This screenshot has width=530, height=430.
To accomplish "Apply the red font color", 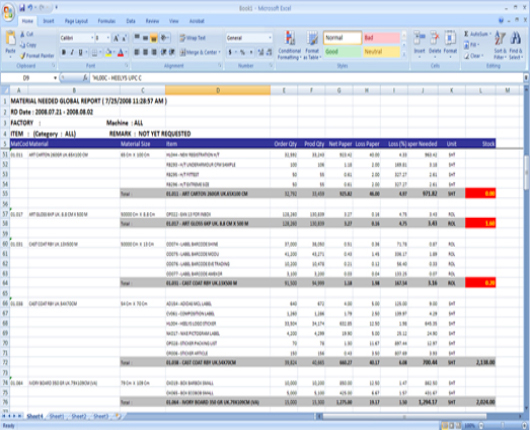I will click(x=120, y=52).
